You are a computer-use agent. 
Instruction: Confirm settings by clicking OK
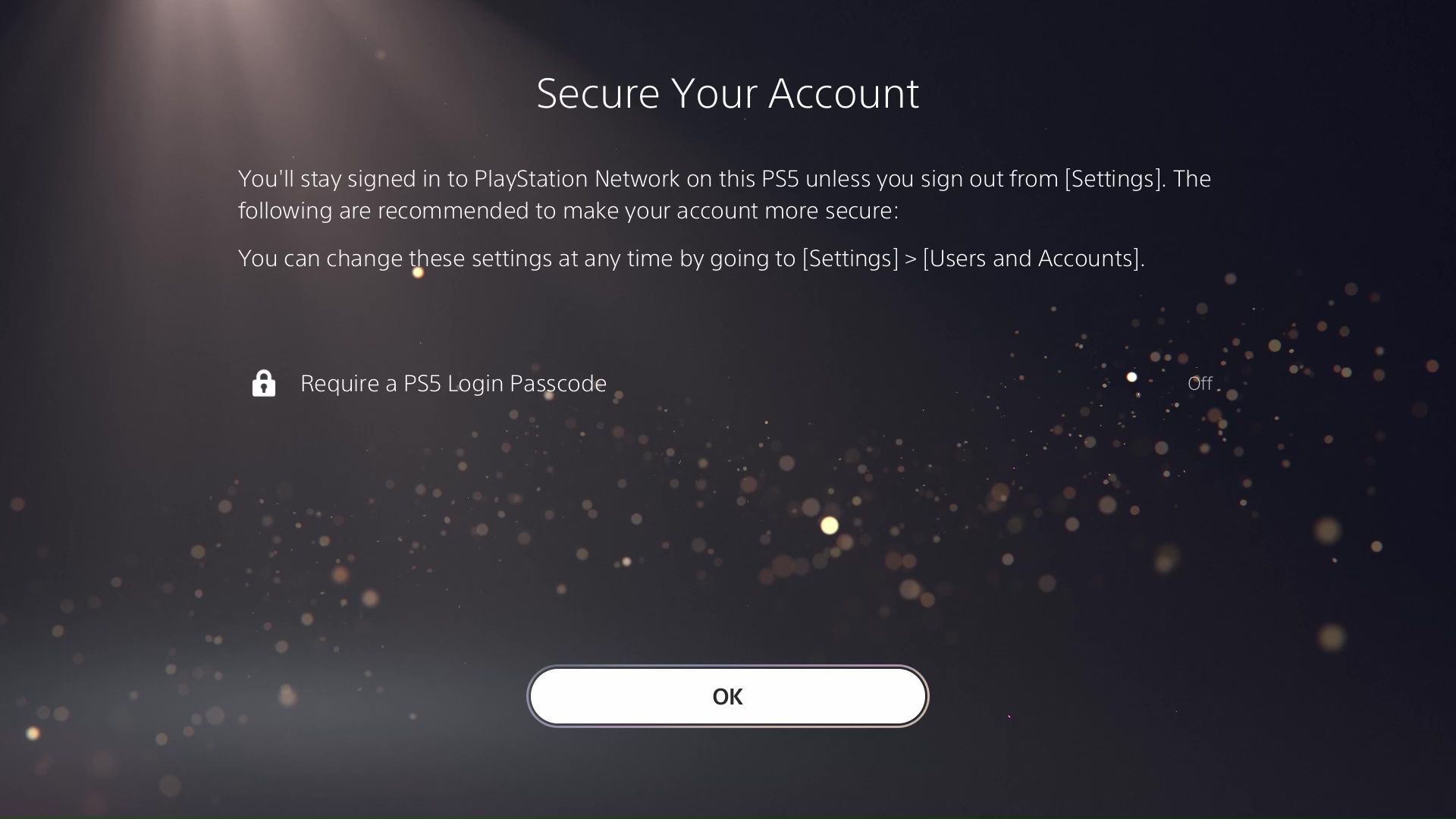click(x=727, y=695)
